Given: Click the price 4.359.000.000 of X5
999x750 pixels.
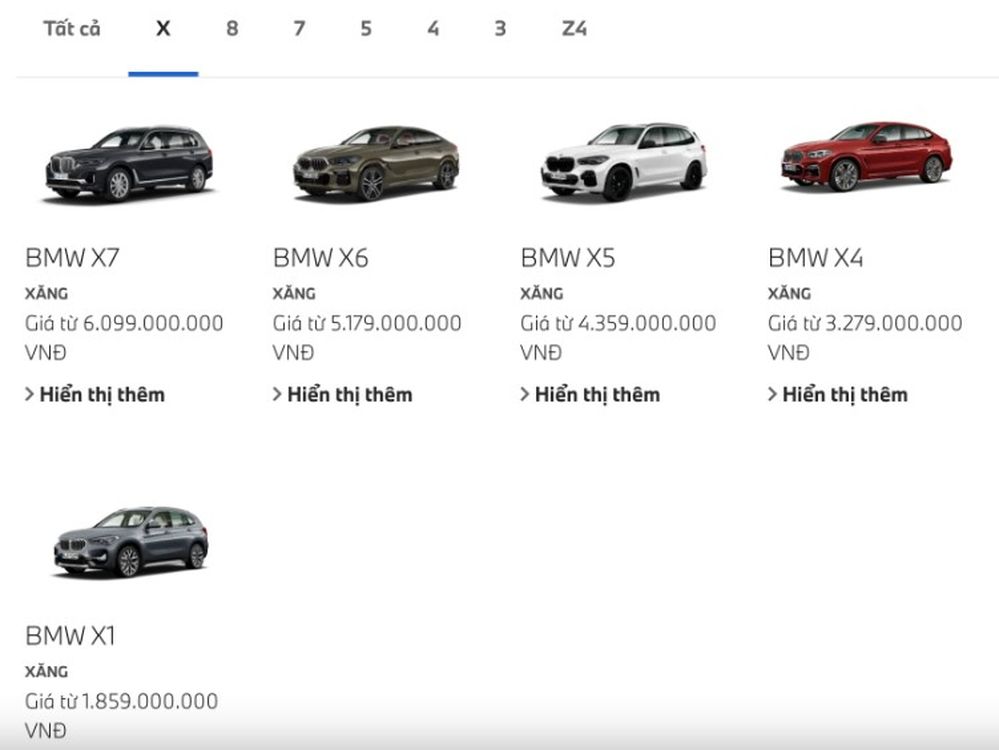Looking at the screenshot, I should 647,323.
